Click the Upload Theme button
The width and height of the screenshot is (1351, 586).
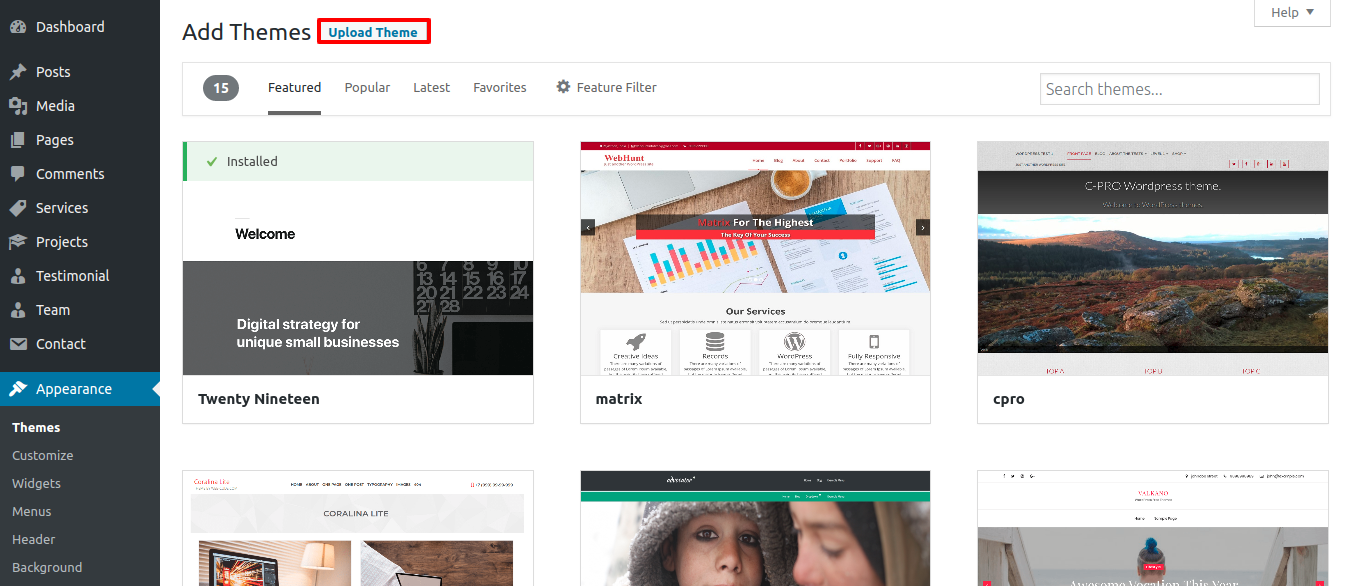(x=373, y=32)
